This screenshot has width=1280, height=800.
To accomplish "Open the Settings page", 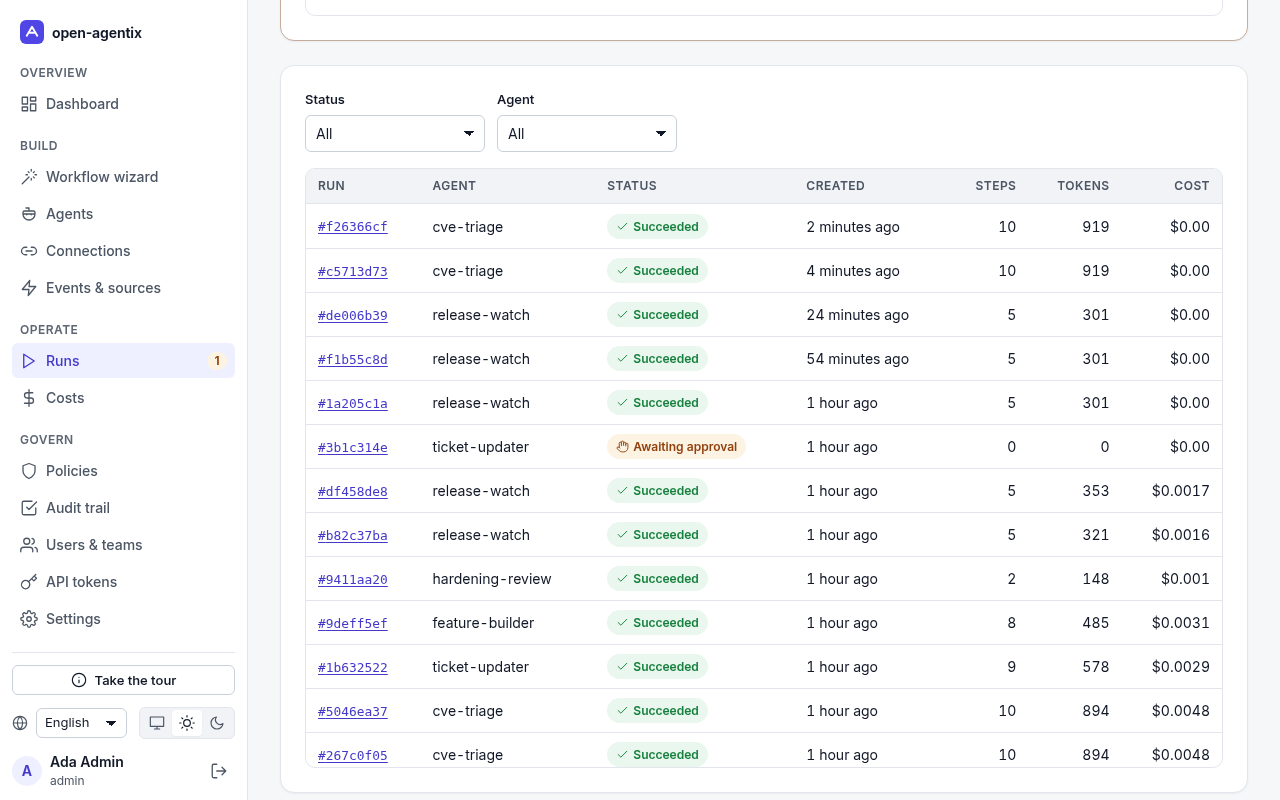I will click(x=123, y=619).
